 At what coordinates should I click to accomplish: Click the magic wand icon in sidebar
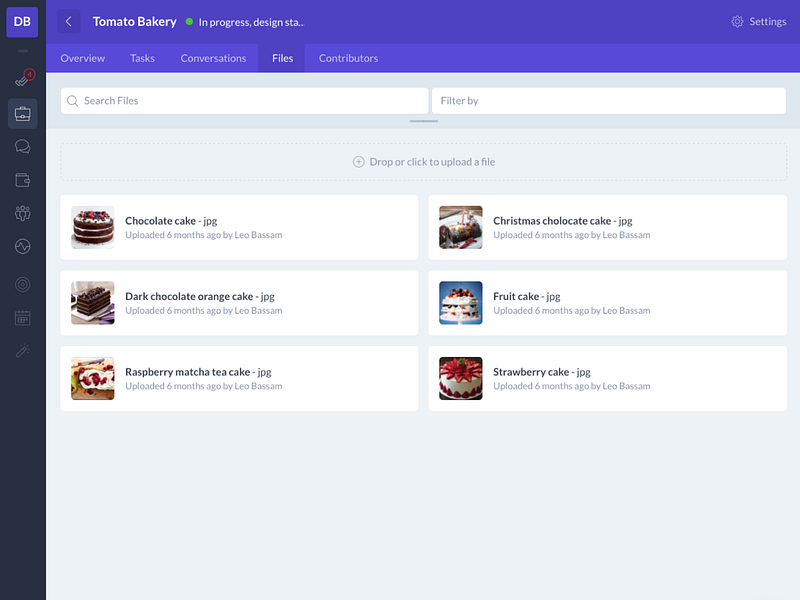coord(22,351)
